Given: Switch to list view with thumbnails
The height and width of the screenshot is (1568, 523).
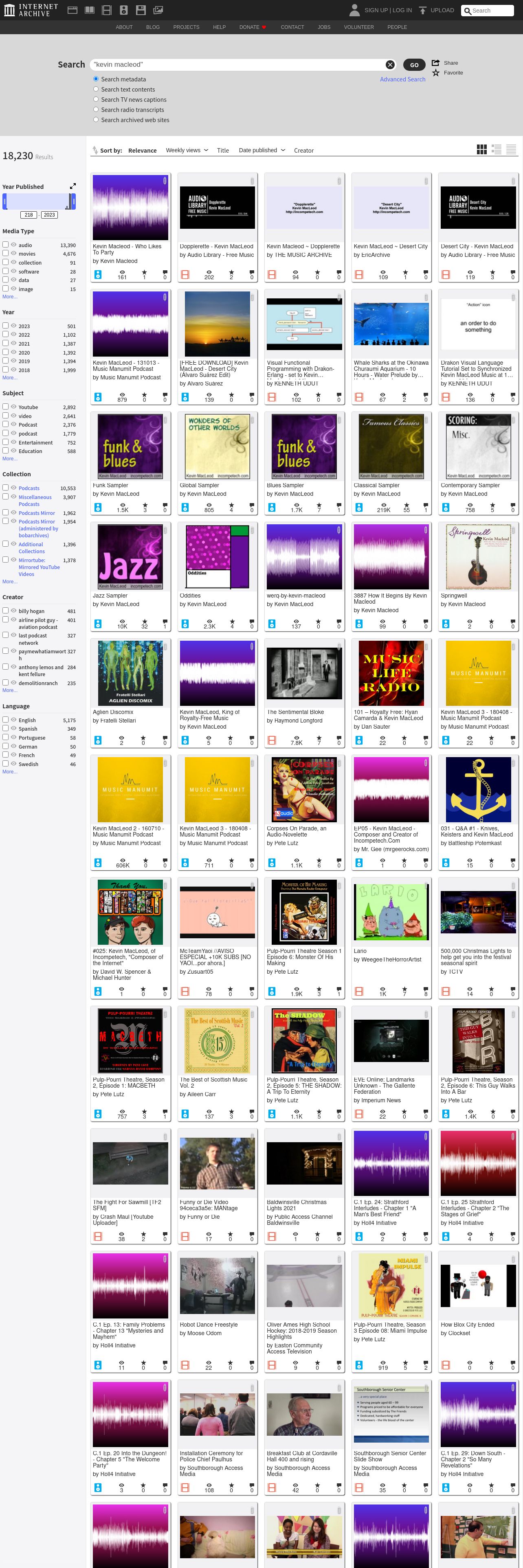Looking at the screenshot, I should pyautogui.click(x=496, y=150).
